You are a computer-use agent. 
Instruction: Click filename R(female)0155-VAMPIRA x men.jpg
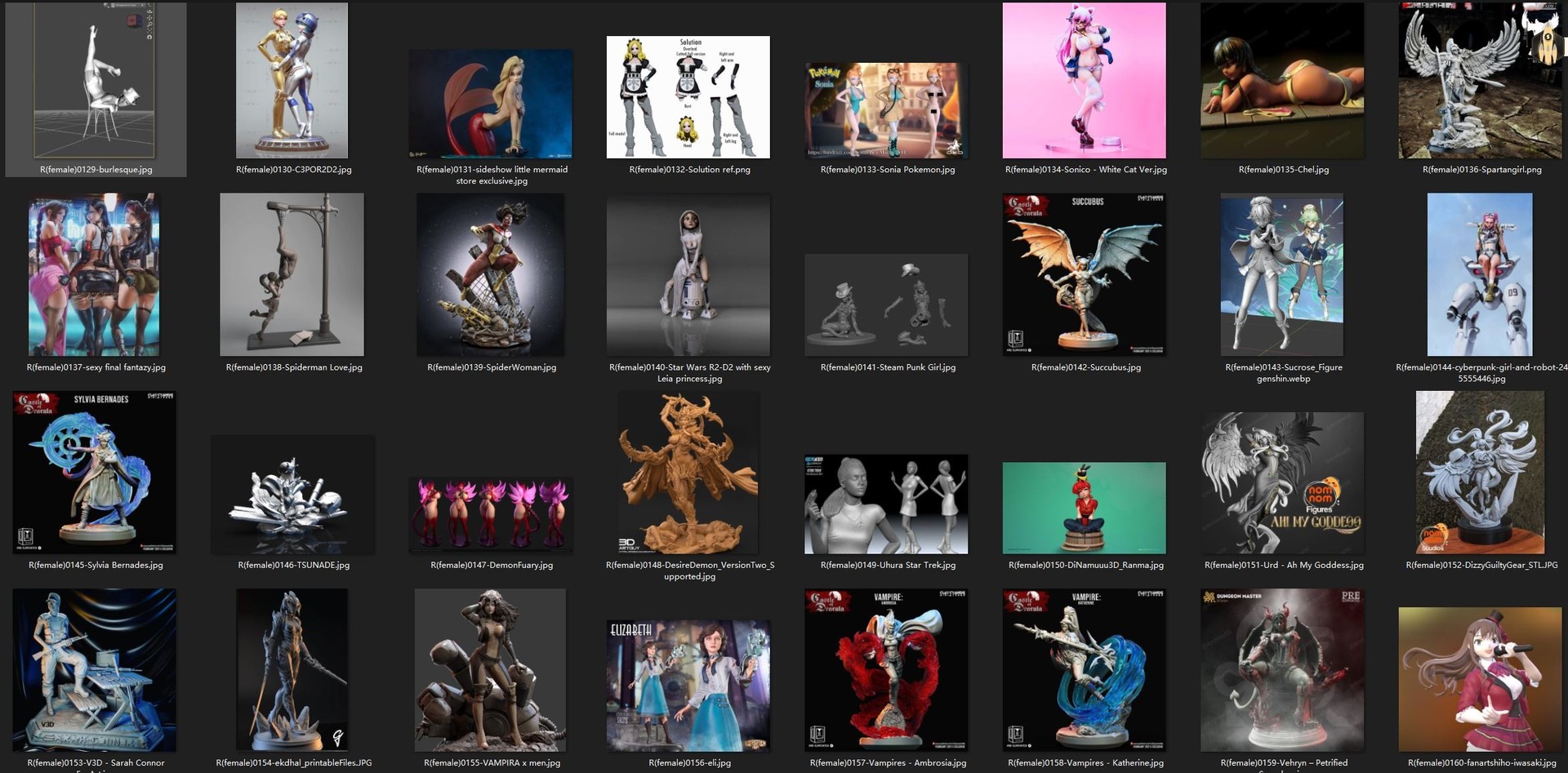[x=492, y=763]
